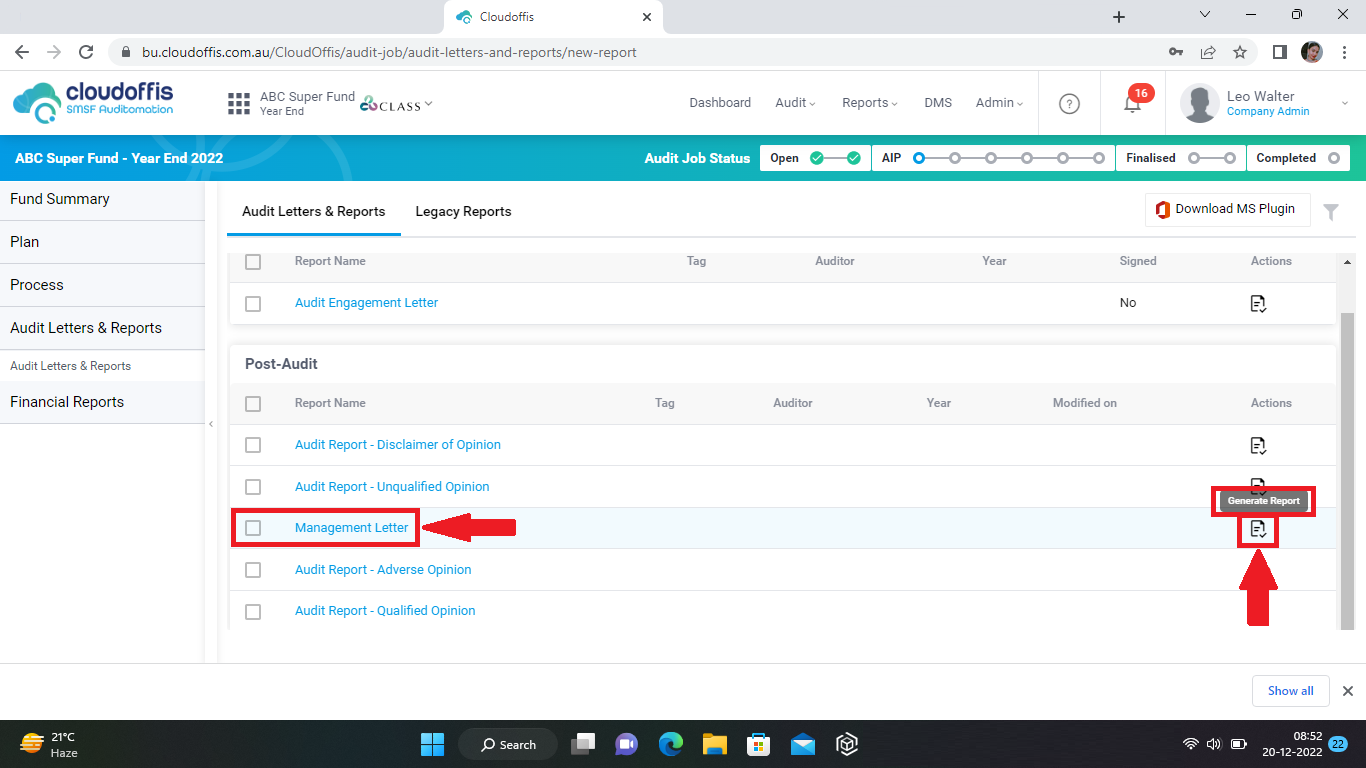Click the help question mark icon

coord(1069,103)
